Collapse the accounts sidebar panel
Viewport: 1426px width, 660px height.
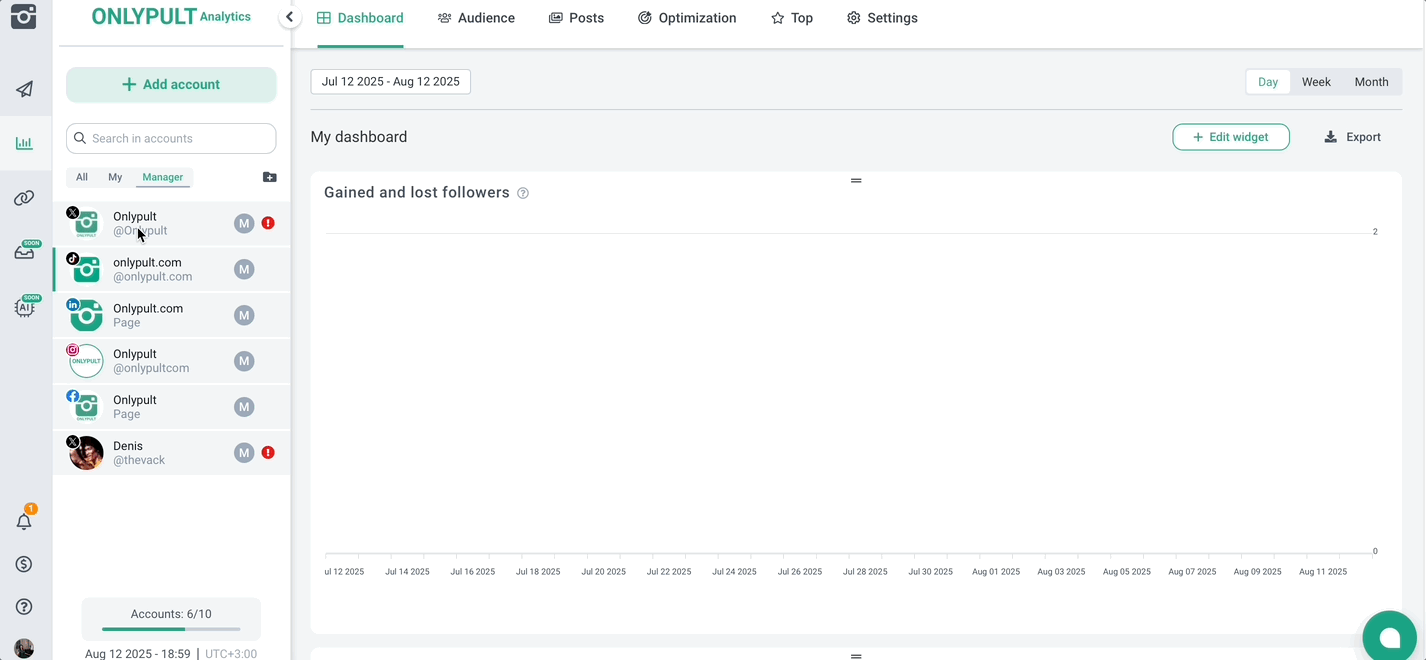click(x=289, y=17)
